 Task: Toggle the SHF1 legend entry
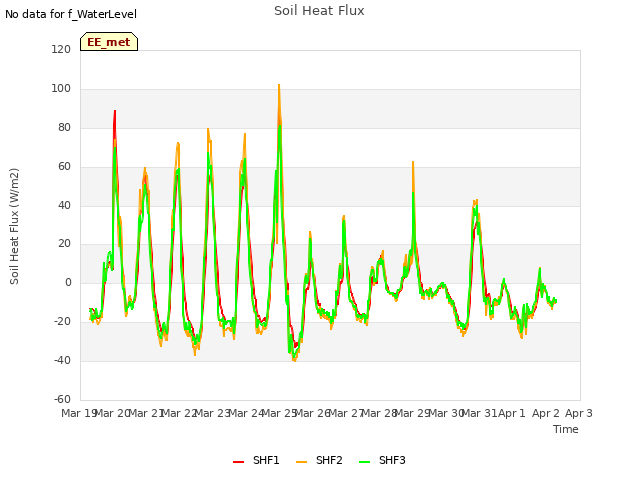(256, 460)
